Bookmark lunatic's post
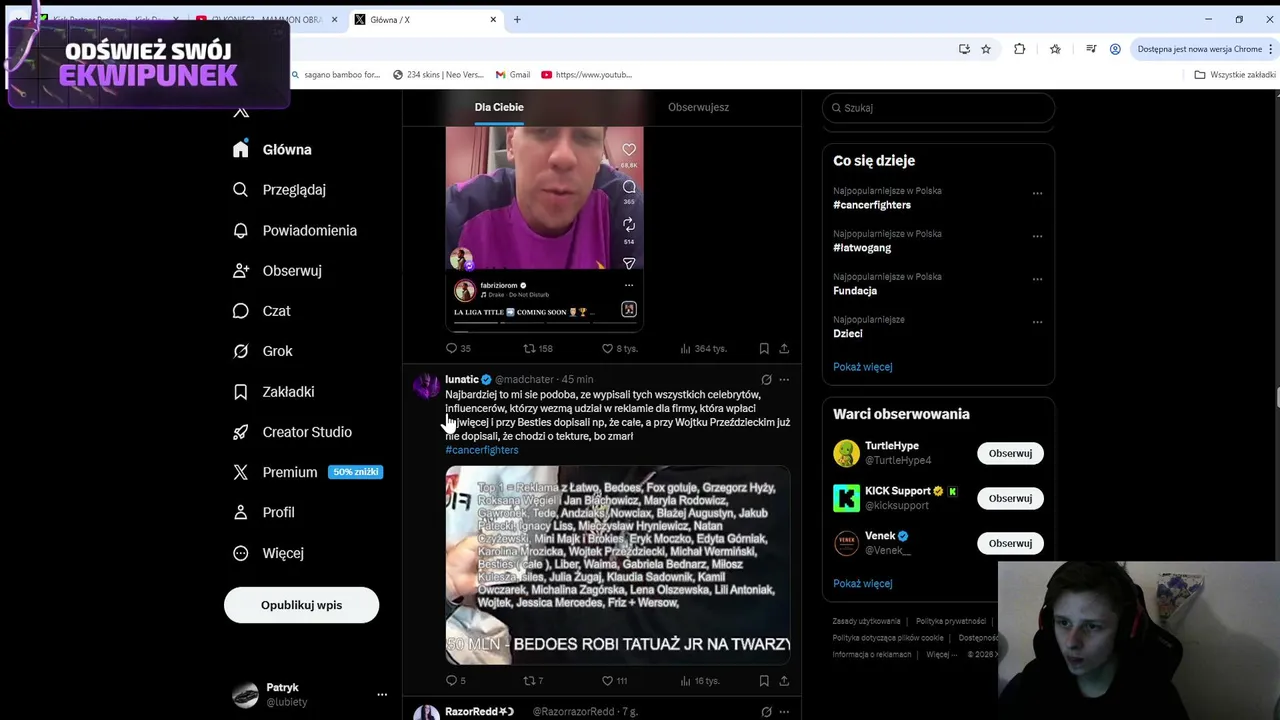This screenshot has width=1280, height=720. tap(764, 680)
